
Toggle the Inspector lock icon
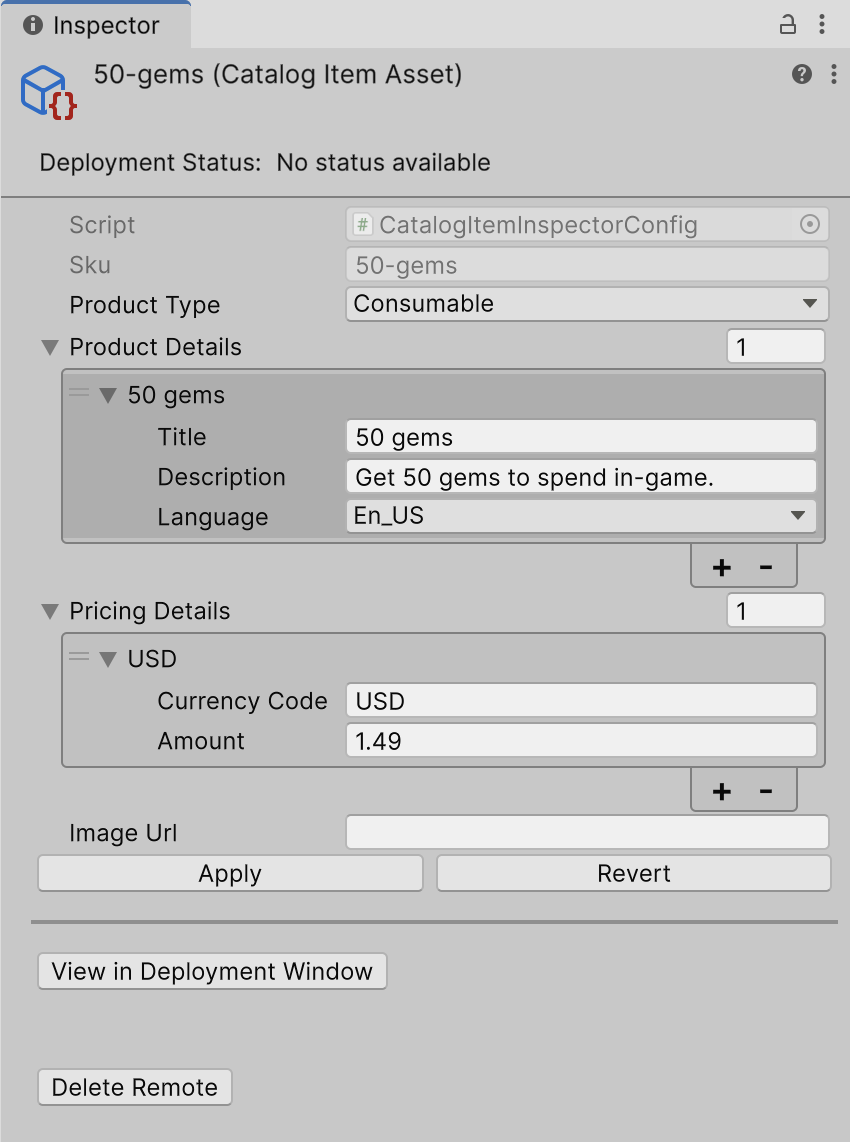click(x=787, y=24)
